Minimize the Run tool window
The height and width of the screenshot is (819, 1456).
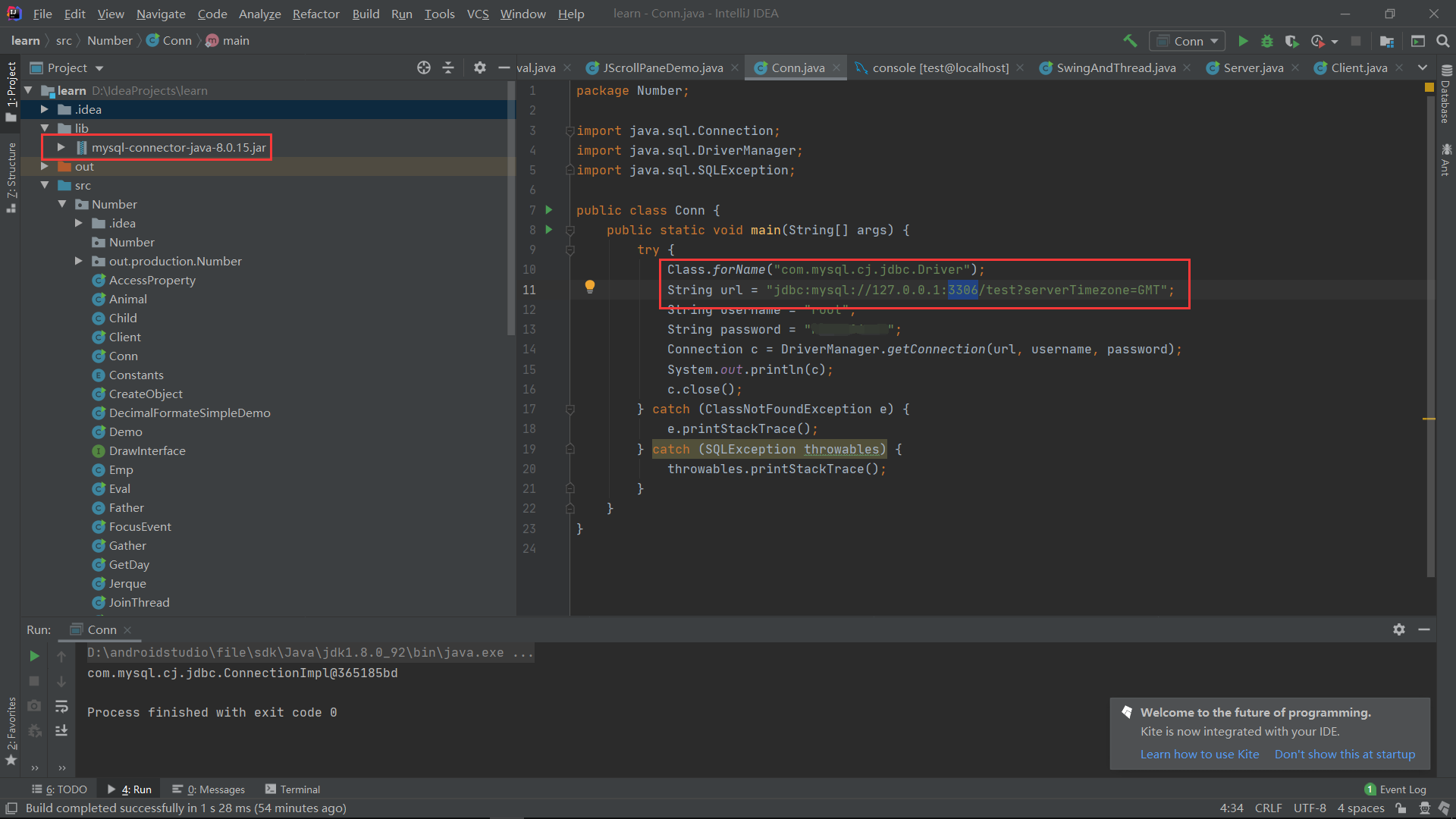tap(1424, 629)
